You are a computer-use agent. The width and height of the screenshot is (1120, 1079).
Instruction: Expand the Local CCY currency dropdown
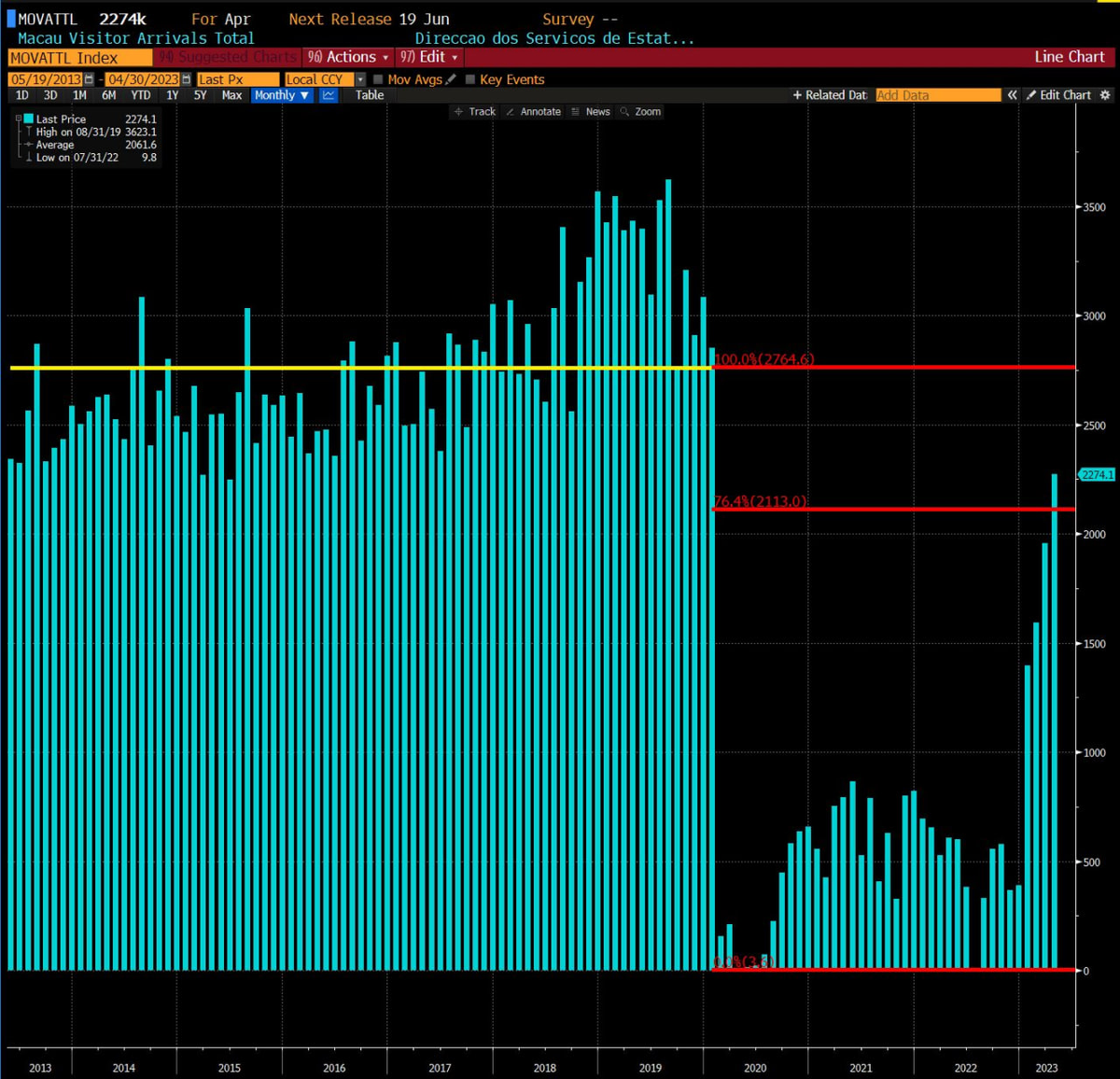click(x=360, y=79)
